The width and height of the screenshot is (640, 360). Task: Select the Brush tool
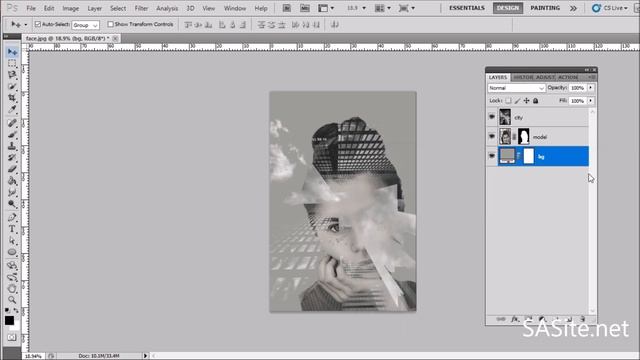12,134
